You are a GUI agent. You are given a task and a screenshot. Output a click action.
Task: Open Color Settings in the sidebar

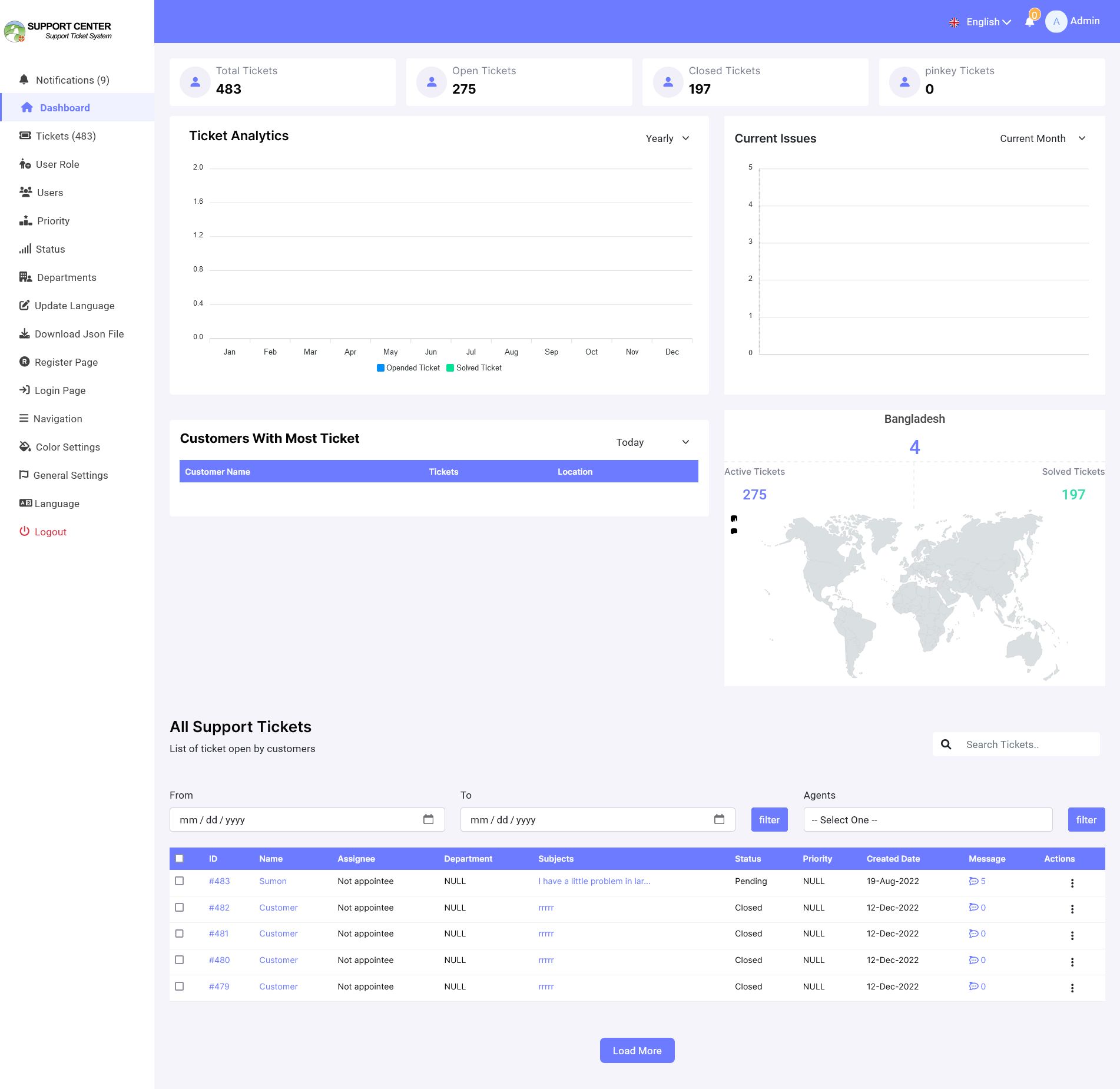68,447
